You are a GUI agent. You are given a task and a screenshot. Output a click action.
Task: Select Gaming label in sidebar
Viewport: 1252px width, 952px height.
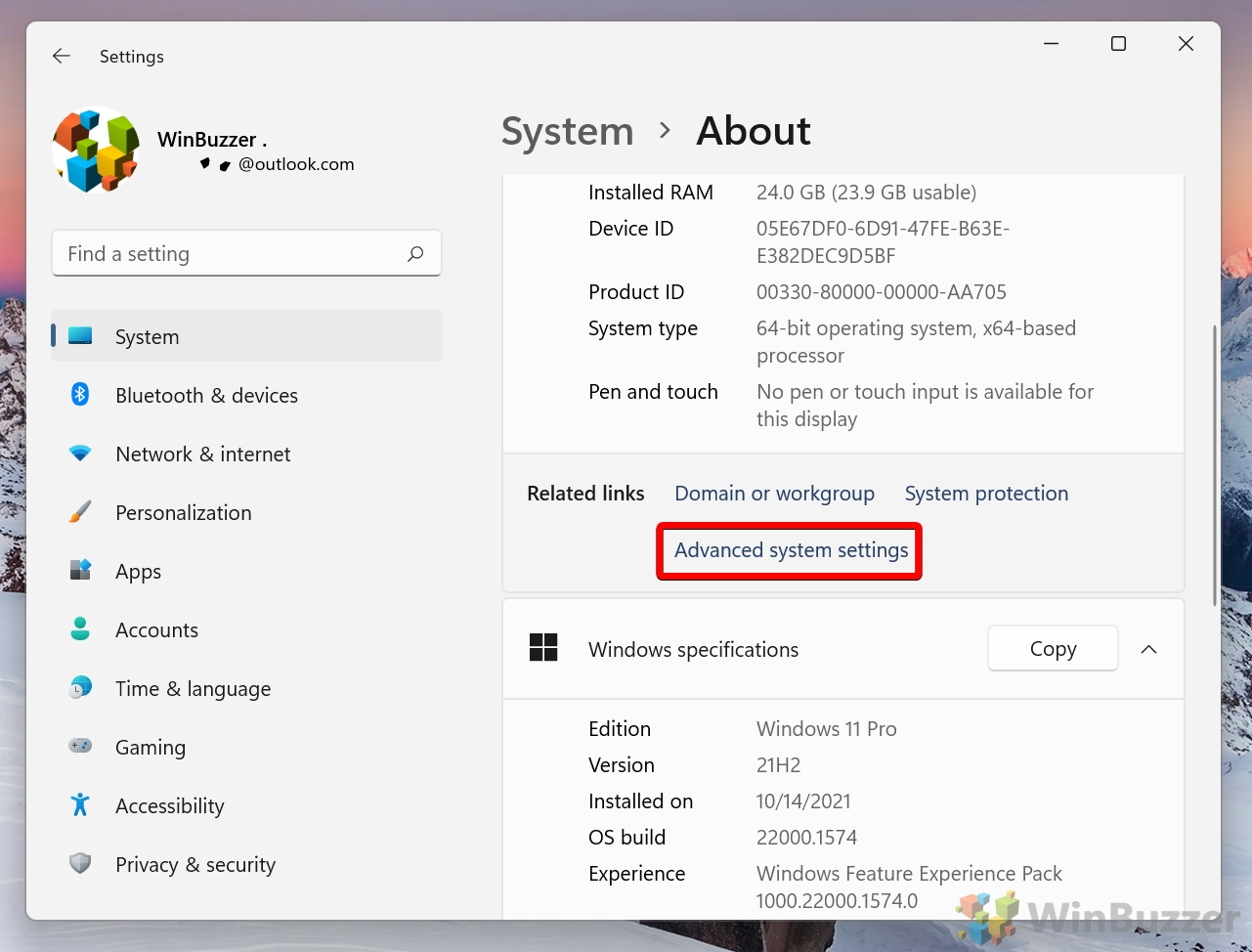[151, 748]
